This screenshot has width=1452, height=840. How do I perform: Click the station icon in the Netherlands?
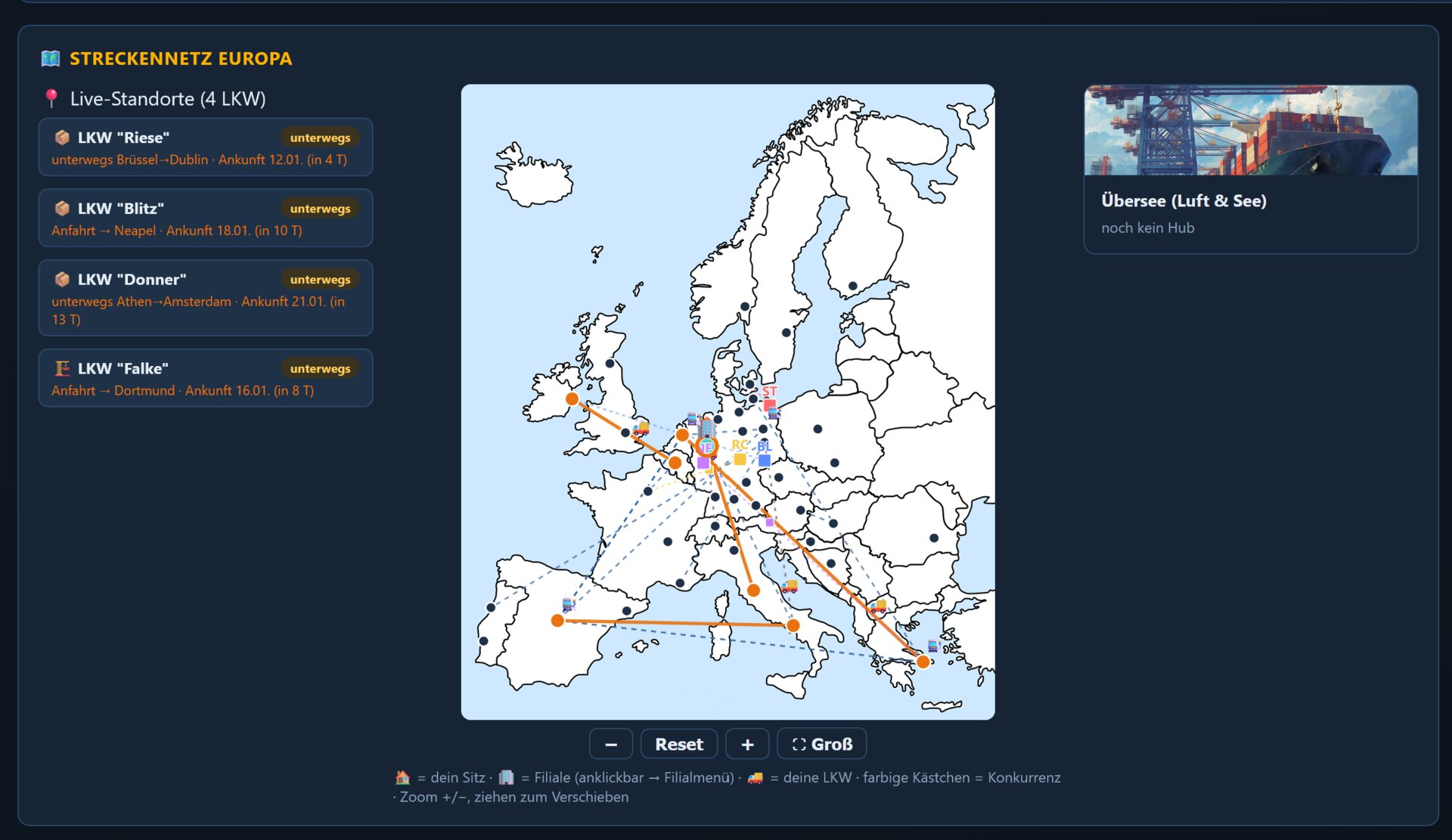[692, 419]
